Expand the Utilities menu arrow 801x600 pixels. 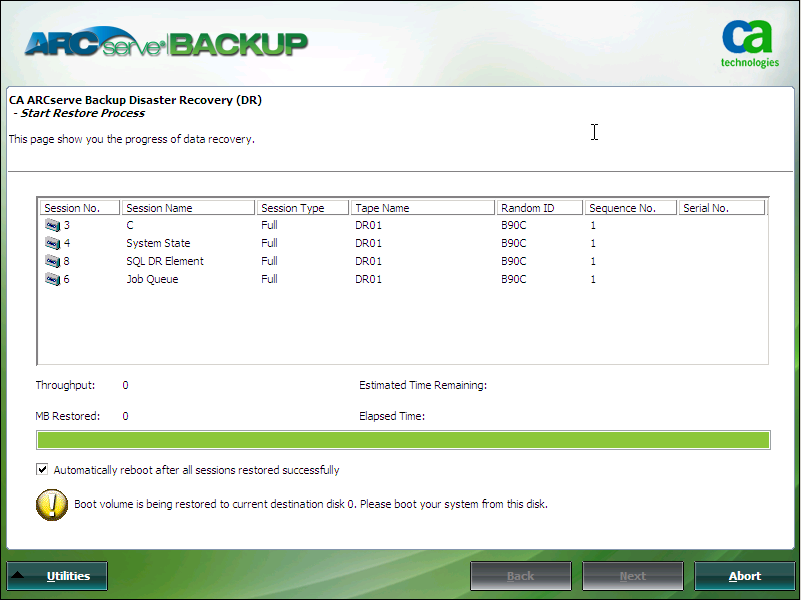18,575
